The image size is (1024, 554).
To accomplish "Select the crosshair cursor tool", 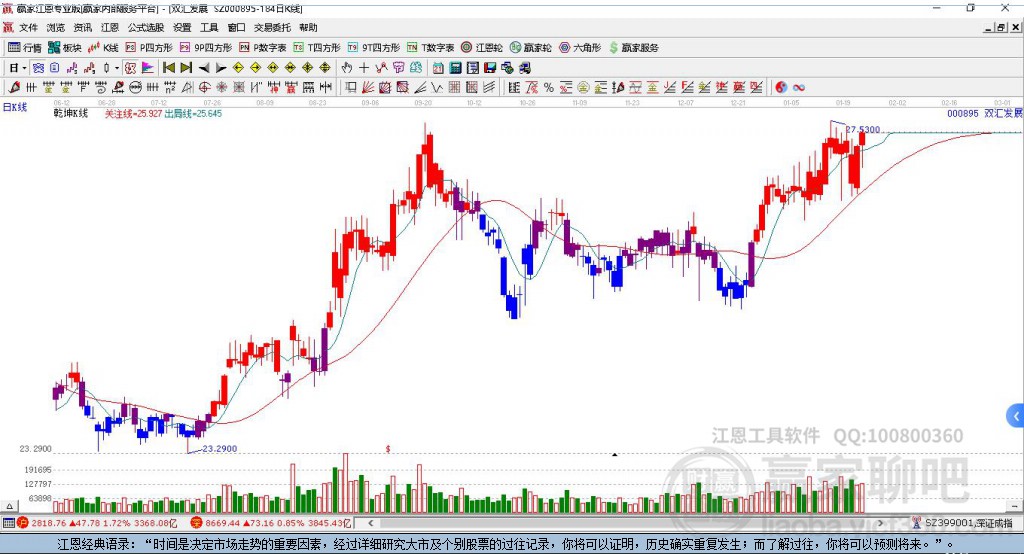I will 364,68.
